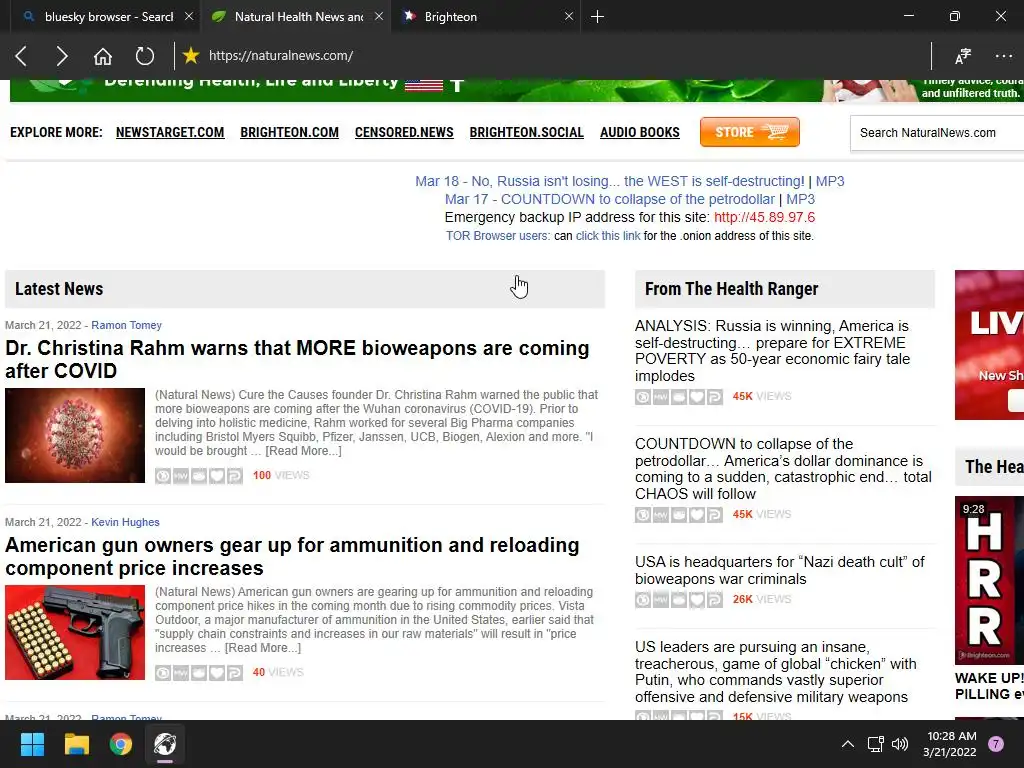The width and height of the screenshot is (1024, 768).
Task: Open the NEWSTARGET.COM link
Action: [170, 133]
